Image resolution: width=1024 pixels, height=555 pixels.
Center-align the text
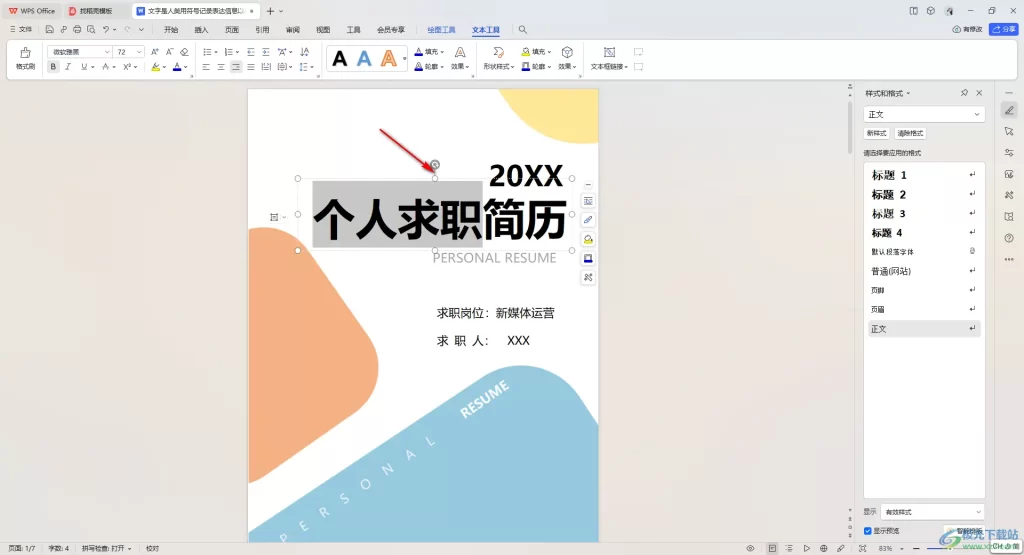click(x=221, y=67)
